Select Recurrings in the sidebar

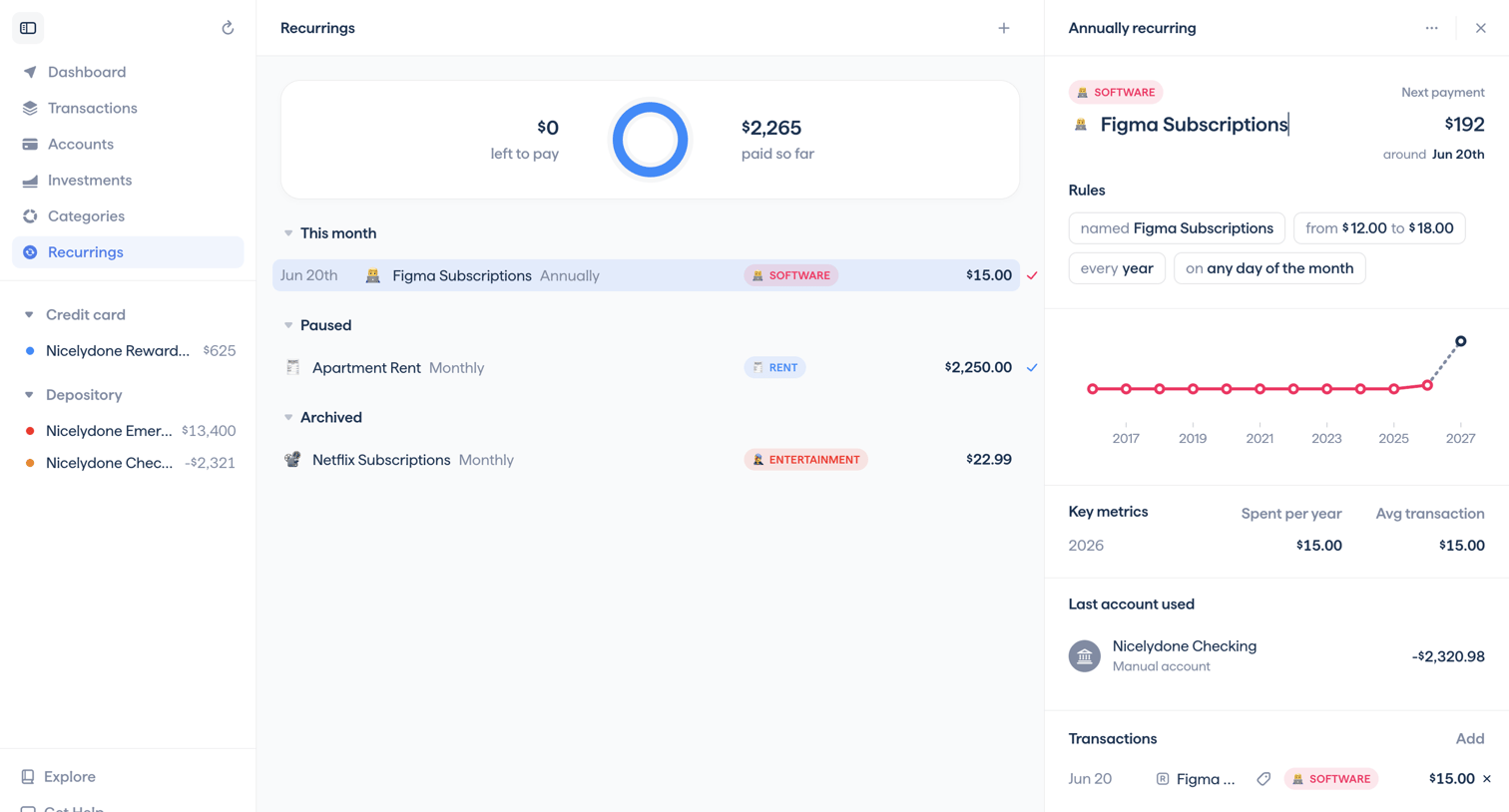point(128,252)
